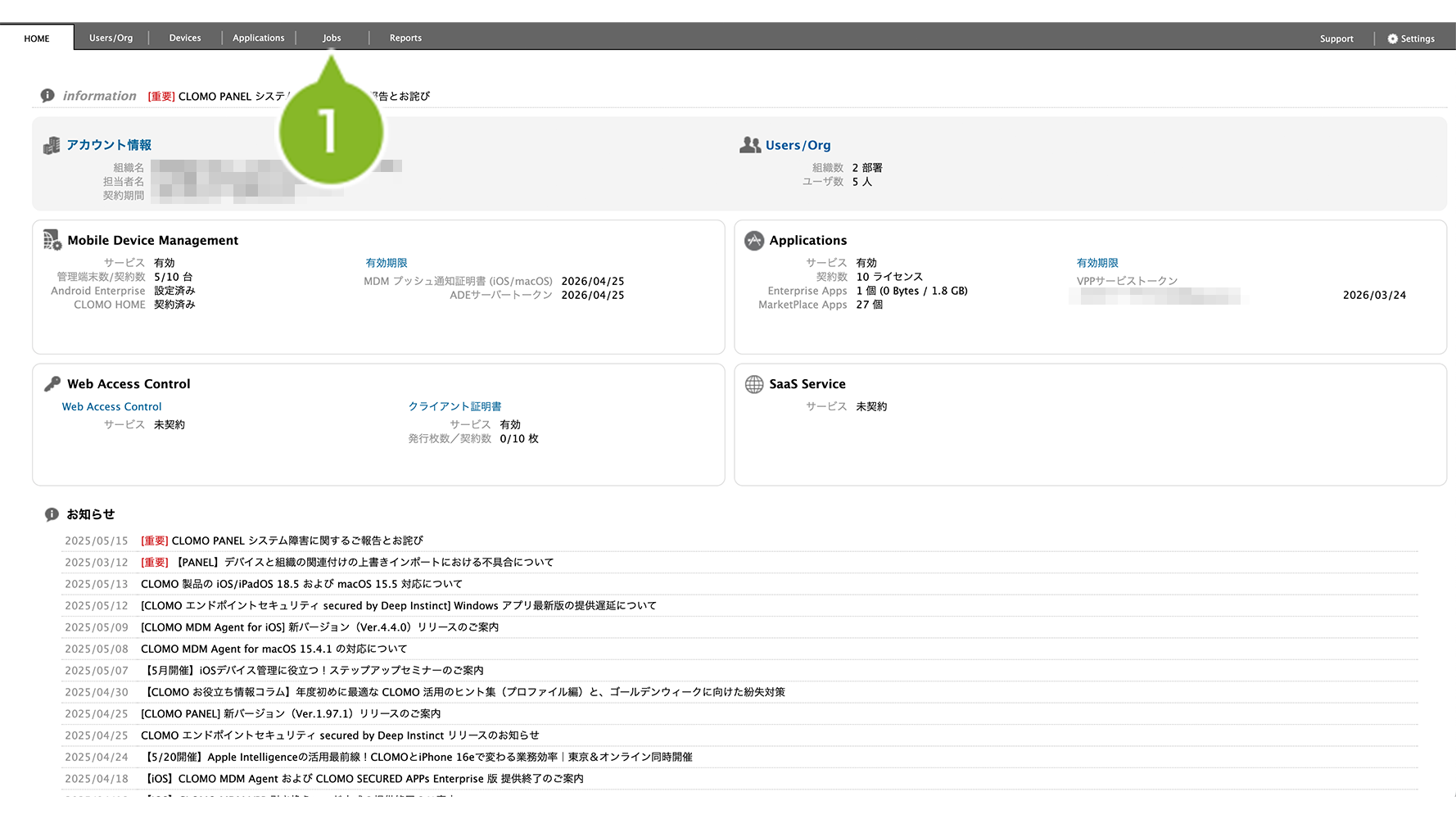
Task: Open 5/20開催 Apple Intelligence event notice
Action: [417, 757]
